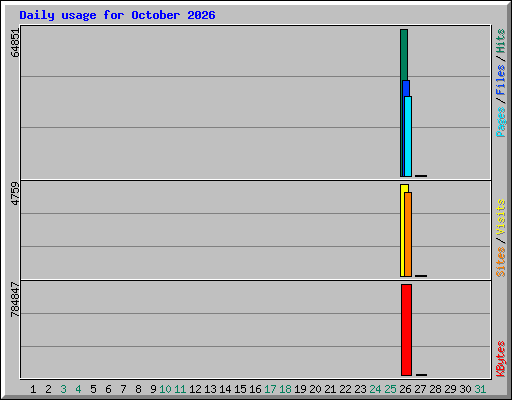Click weekend day 11 on the x-axis
The width and height of the screenshot is (512, 400).
pyautogui.click(x=180, y=389)
